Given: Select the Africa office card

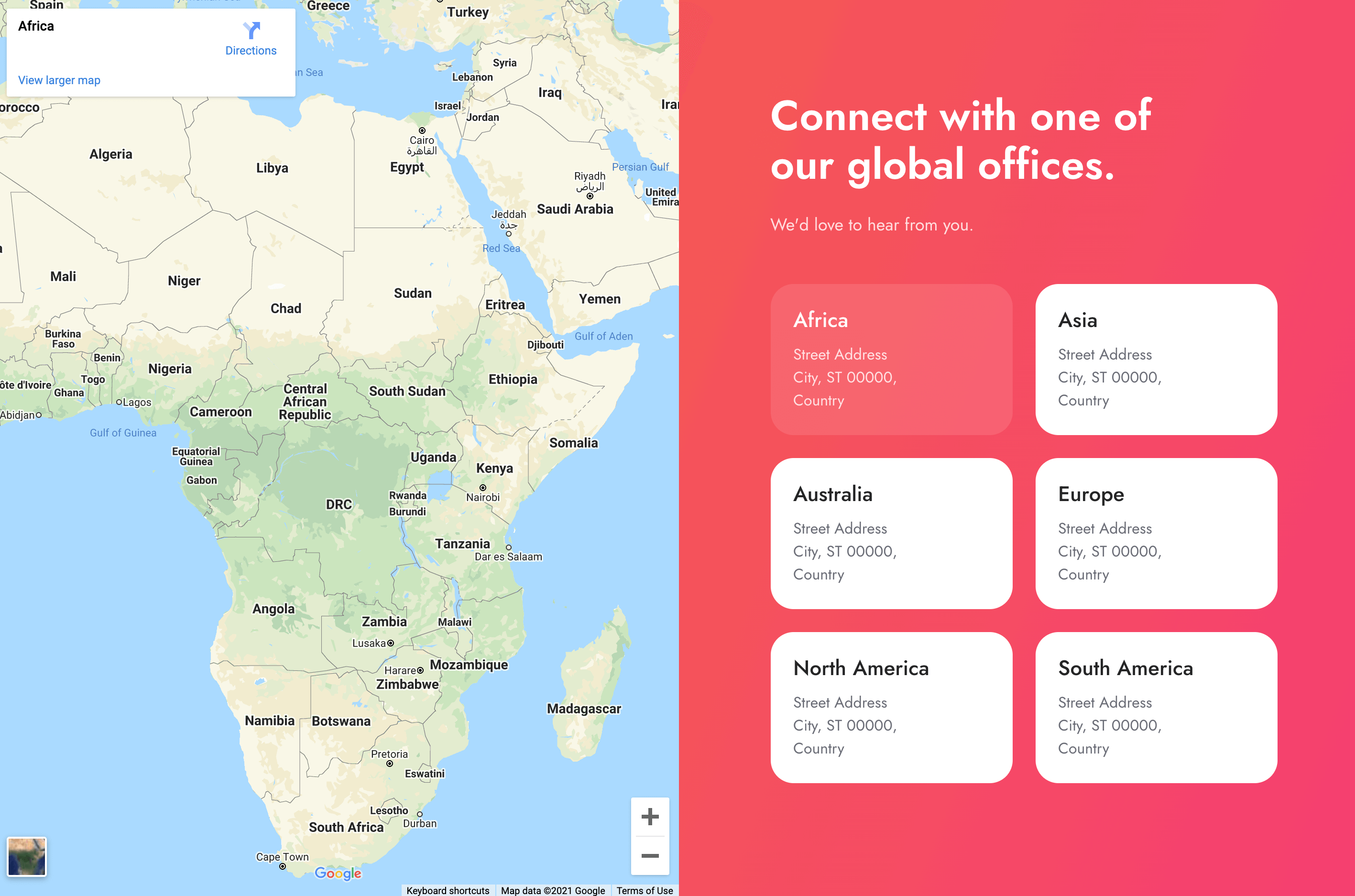Looking at the screenshot, I should [x=891, y=361].
